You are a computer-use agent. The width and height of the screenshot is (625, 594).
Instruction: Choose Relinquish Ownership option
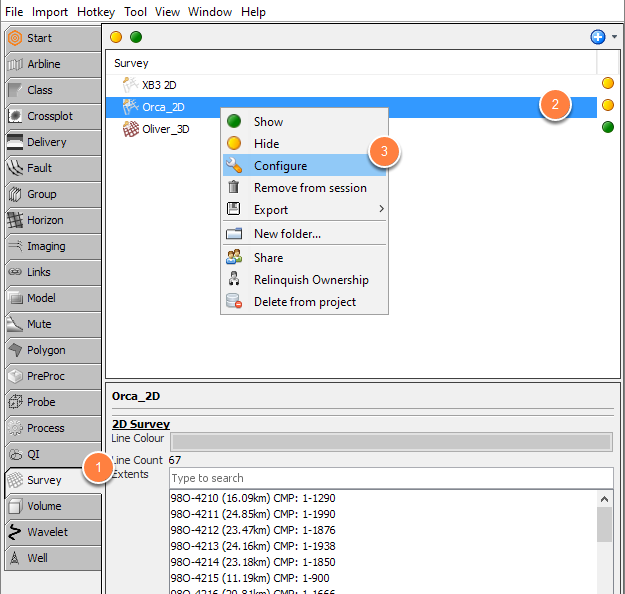[304, 280]
